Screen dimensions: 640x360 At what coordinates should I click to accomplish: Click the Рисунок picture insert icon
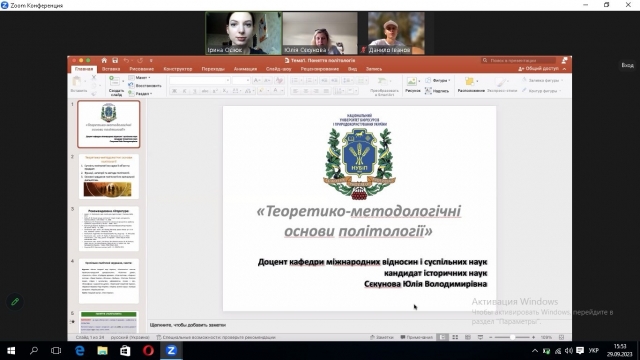(412, 81)
